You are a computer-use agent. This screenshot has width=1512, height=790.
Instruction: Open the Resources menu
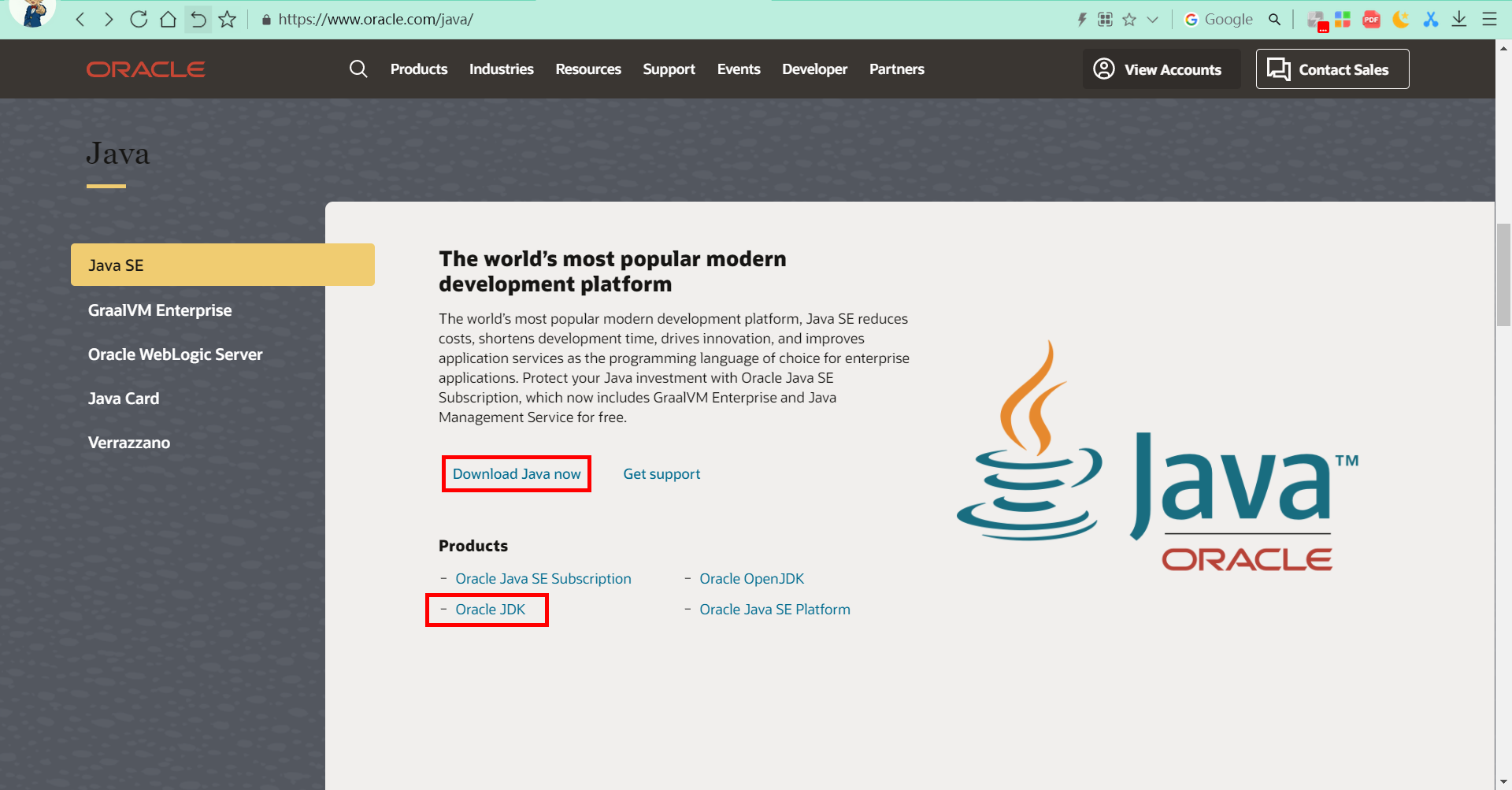(588, 69)
